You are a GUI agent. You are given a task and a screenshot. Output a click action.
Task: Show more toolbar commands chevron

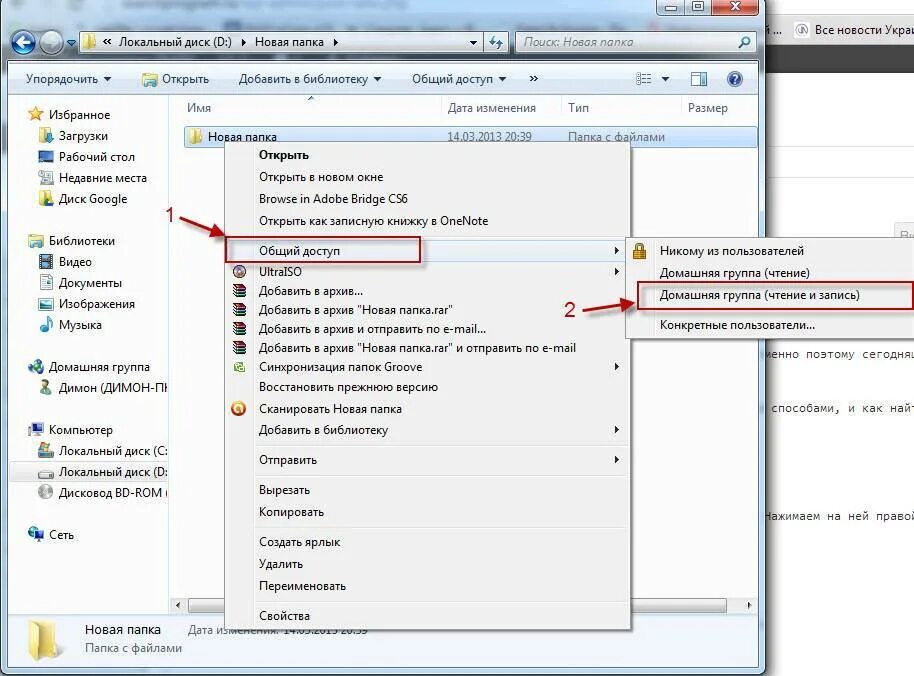[x=533, y=78]
